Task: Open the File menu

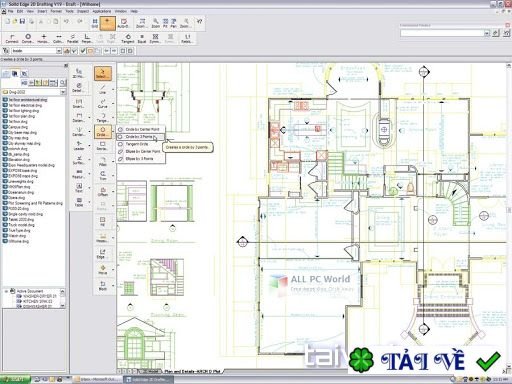Action: tap(11, 11)
